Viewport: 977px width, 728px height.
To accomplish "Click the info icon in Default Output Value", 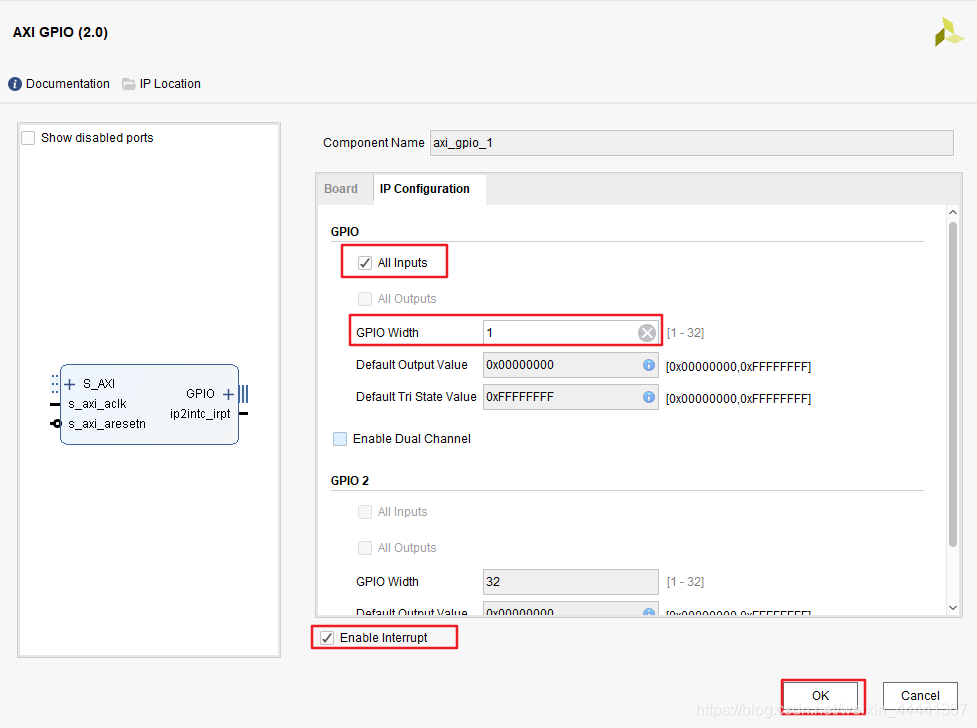I will click(x=649, y=365).
